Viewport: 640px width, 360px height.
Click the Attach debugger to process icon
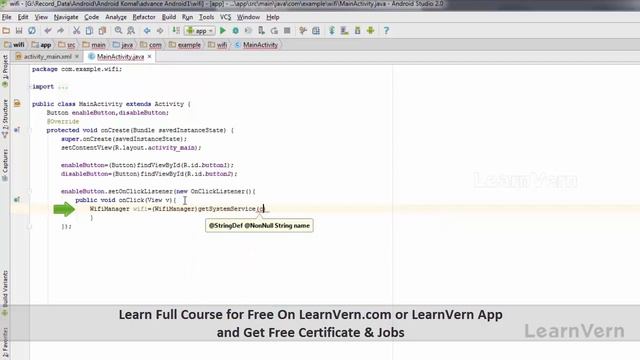pyautogui.click(x=261, y=31)
